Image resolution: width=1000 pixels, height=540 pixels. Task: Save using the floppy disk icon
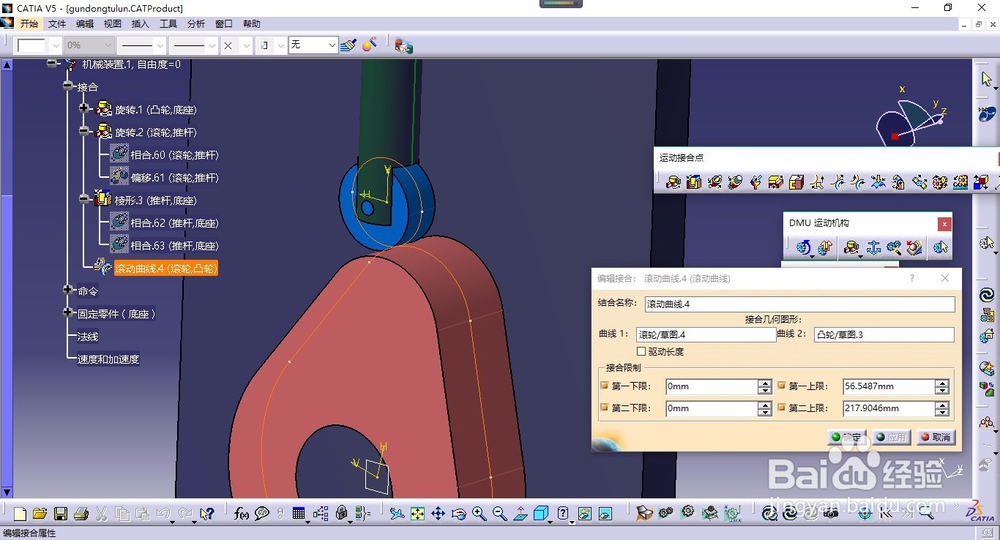[61, 514]
